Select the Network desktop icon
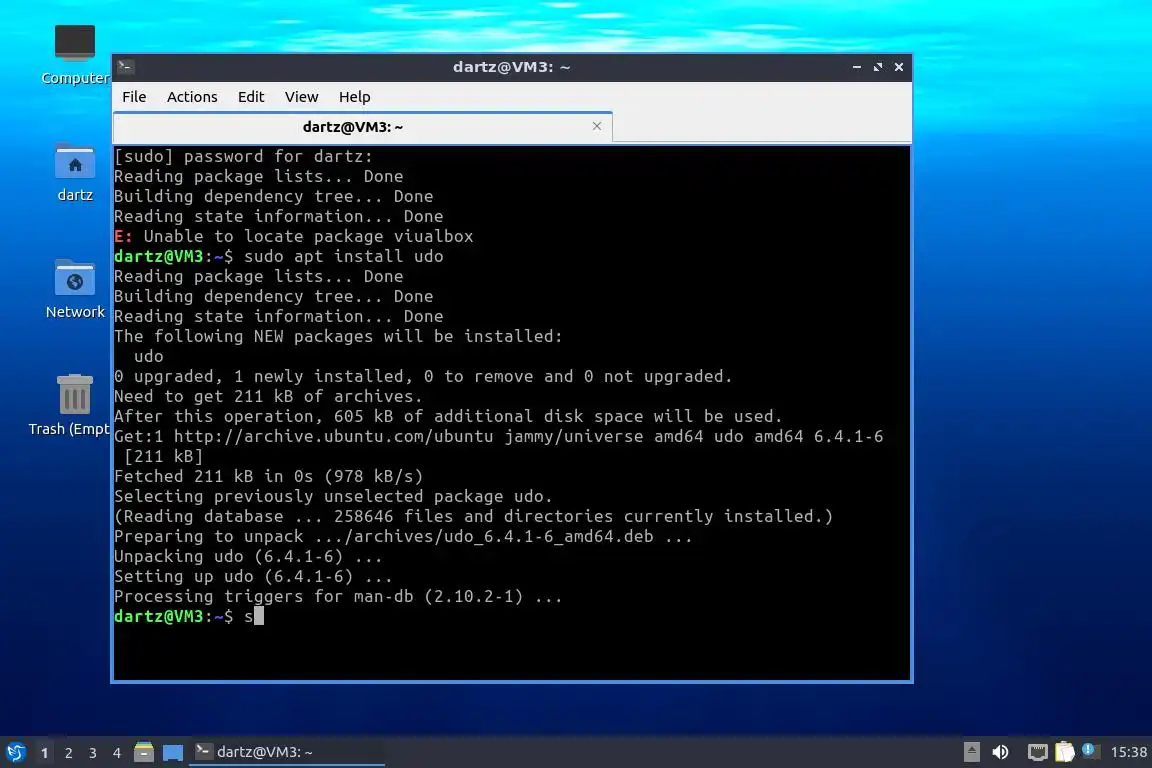The height and width of the screenshot is (768, 1152). click(x=75, y=290)
